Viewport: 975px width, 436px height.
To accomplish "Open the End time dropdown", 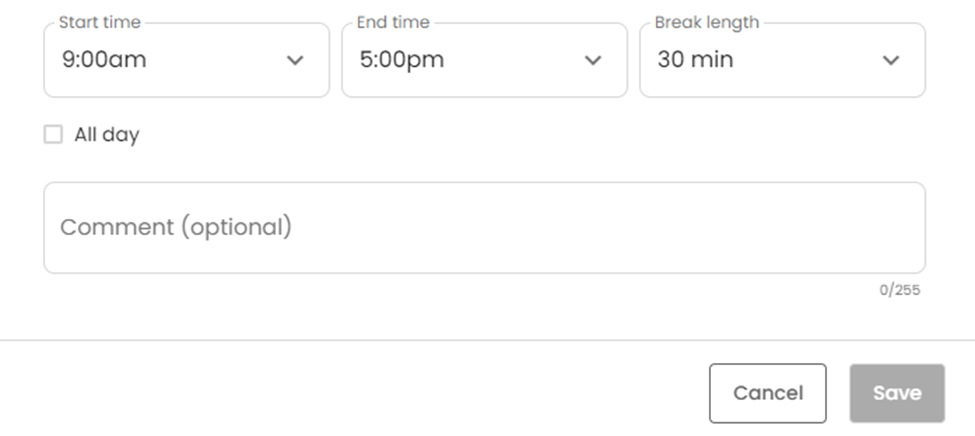I will (x=484, y=60).
